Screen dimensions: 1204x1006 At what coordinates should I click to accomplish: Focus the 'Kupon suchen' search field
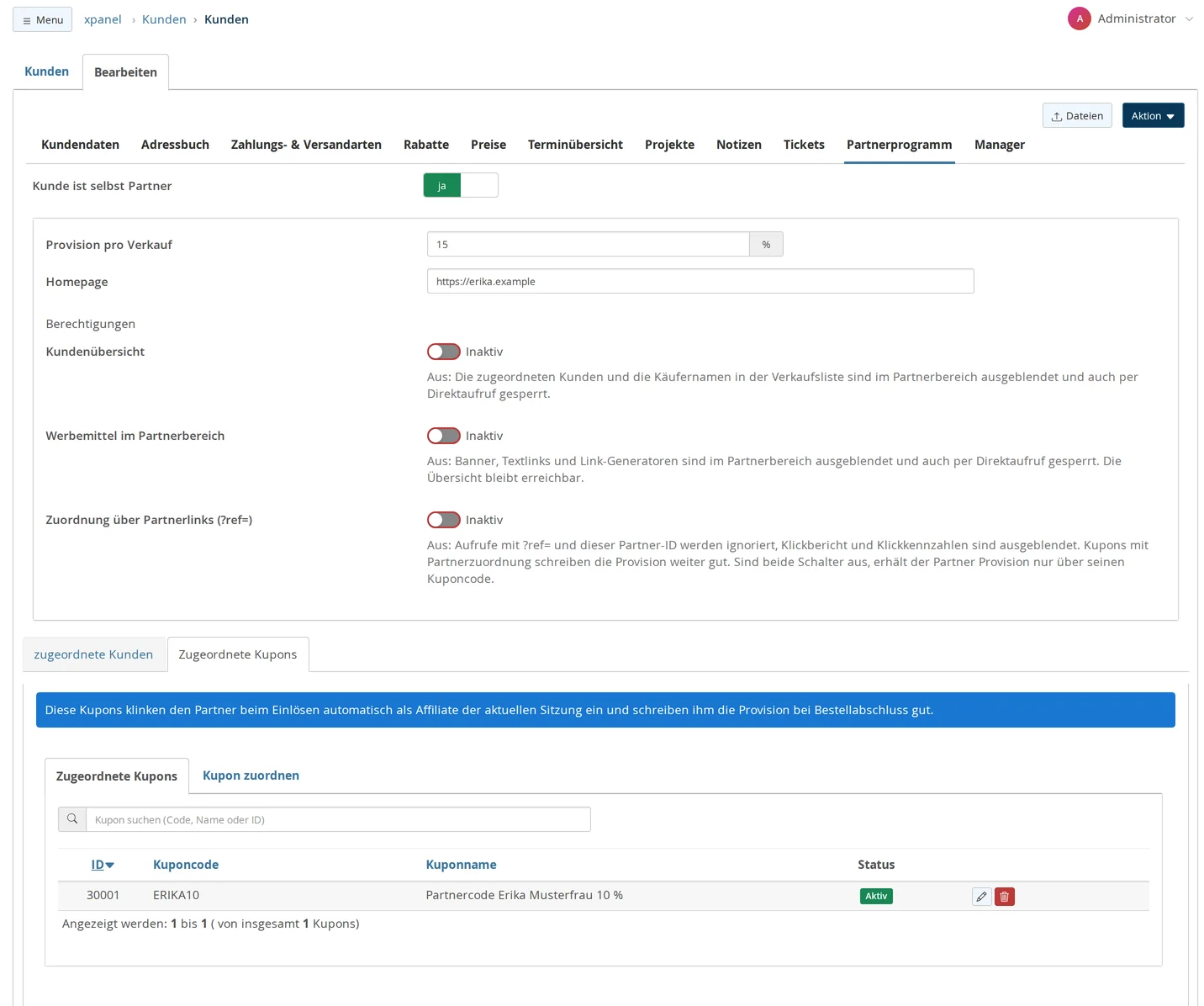338,819
